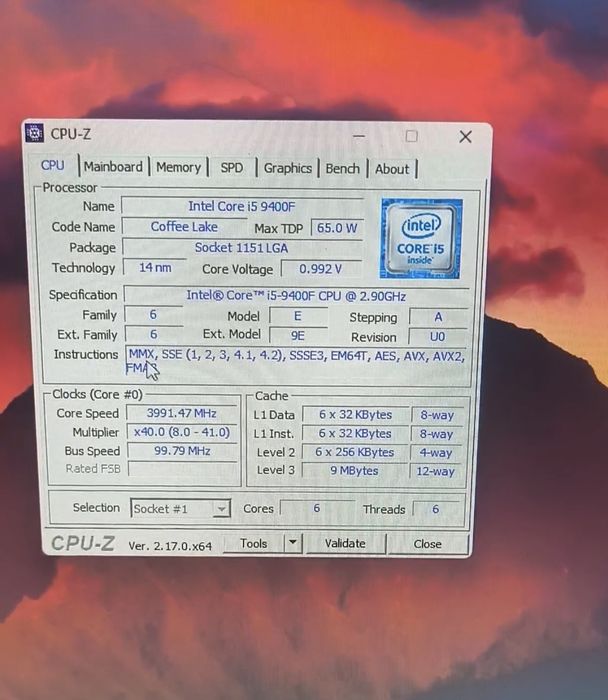
Task: Open the Tools dropdown arrow
Action: [x=293, y=543]
